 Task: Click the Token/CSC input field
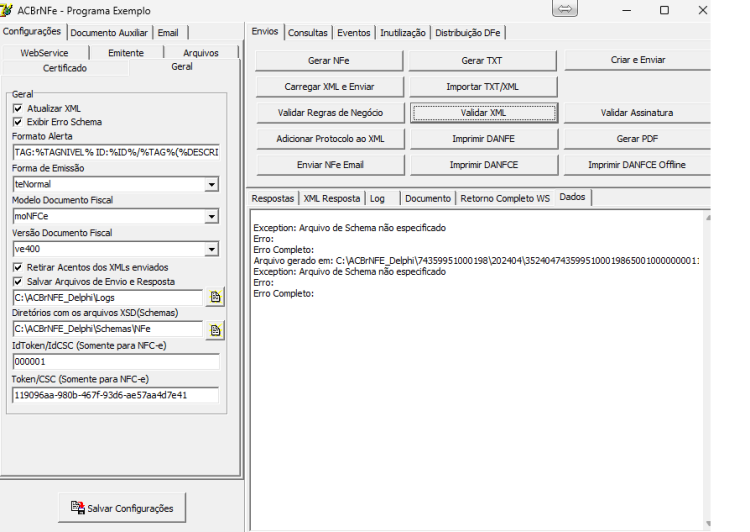tap(116, 395)
